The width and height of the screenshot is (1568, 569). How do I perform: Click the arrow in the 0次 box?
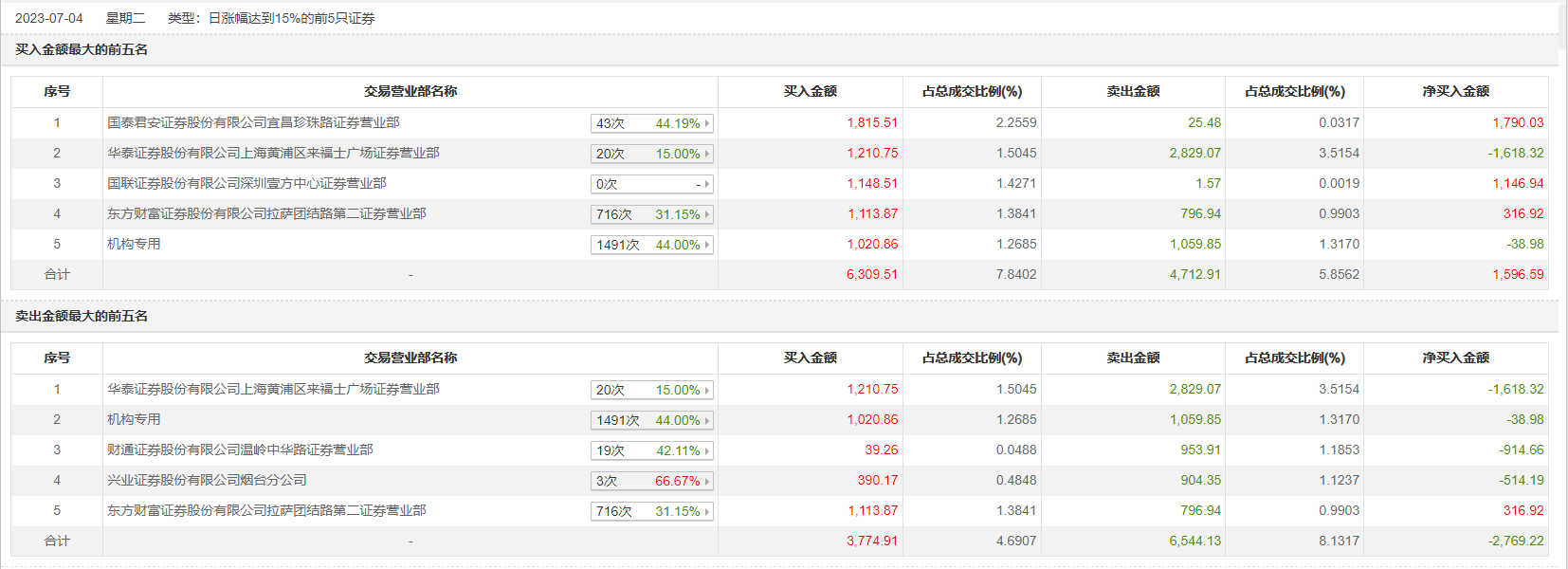pyautogui.click(x=707, y=184)
